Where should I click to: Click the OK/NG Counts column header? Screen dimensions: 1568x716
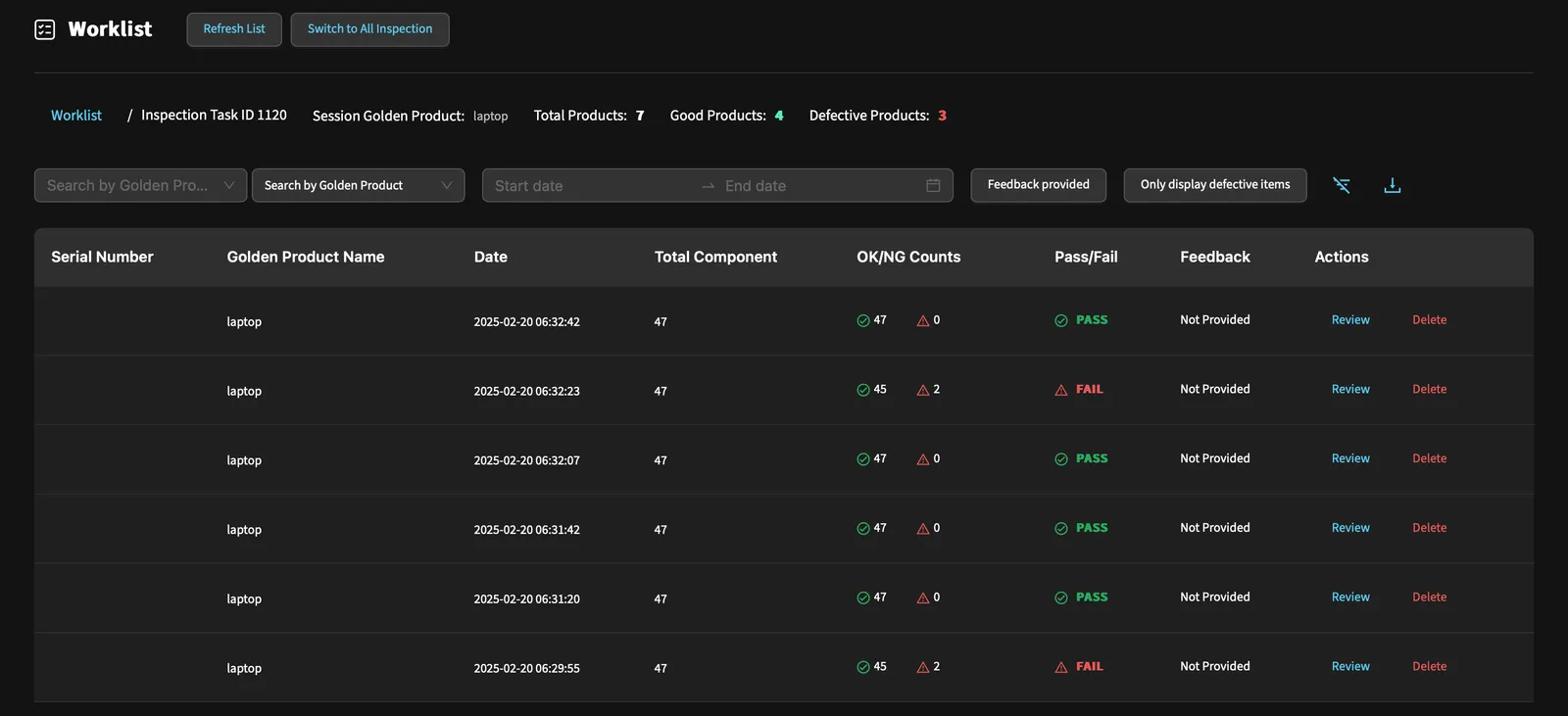pyautogui.click(x=908, y=257)
